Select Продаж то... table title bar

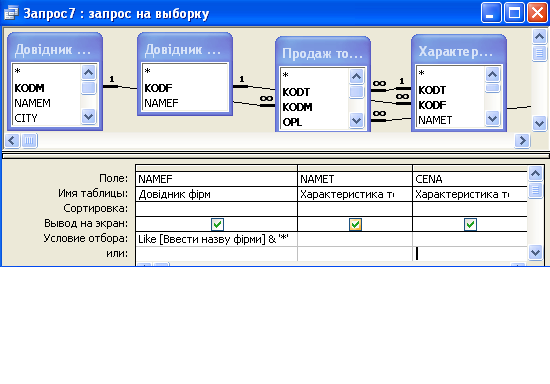point(323,53)
